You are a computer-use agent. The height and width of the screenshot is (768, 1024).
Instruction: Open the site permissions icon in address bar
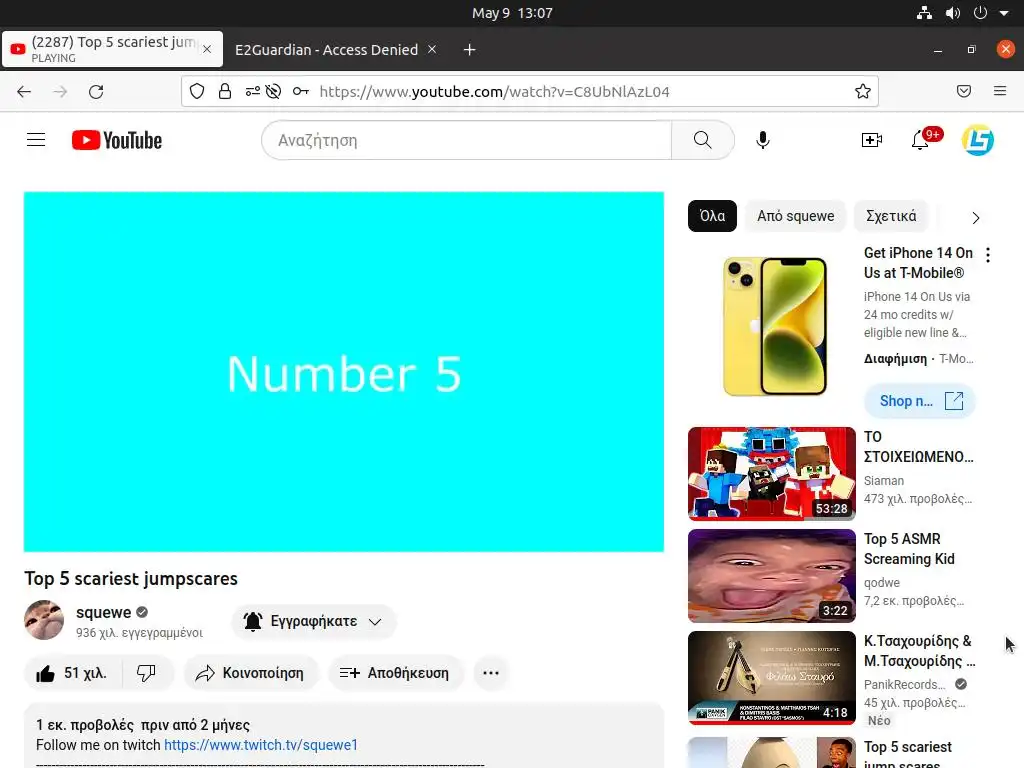(253, 91)
